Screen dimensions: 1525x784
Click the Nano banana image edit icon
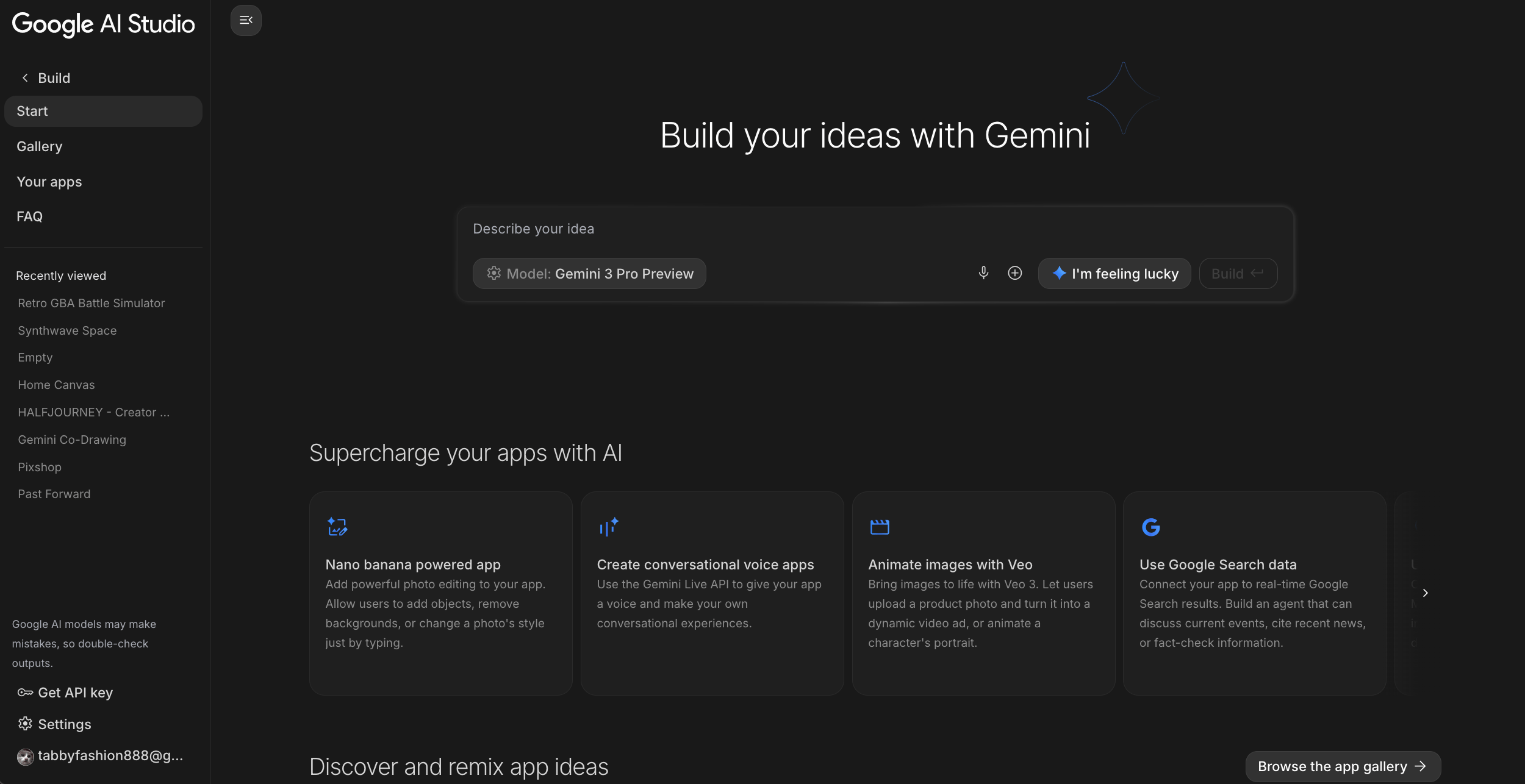[x=337, y=527]
